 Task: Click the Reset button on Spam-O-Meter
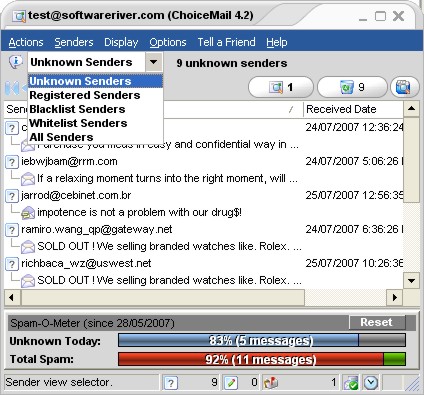377,322
